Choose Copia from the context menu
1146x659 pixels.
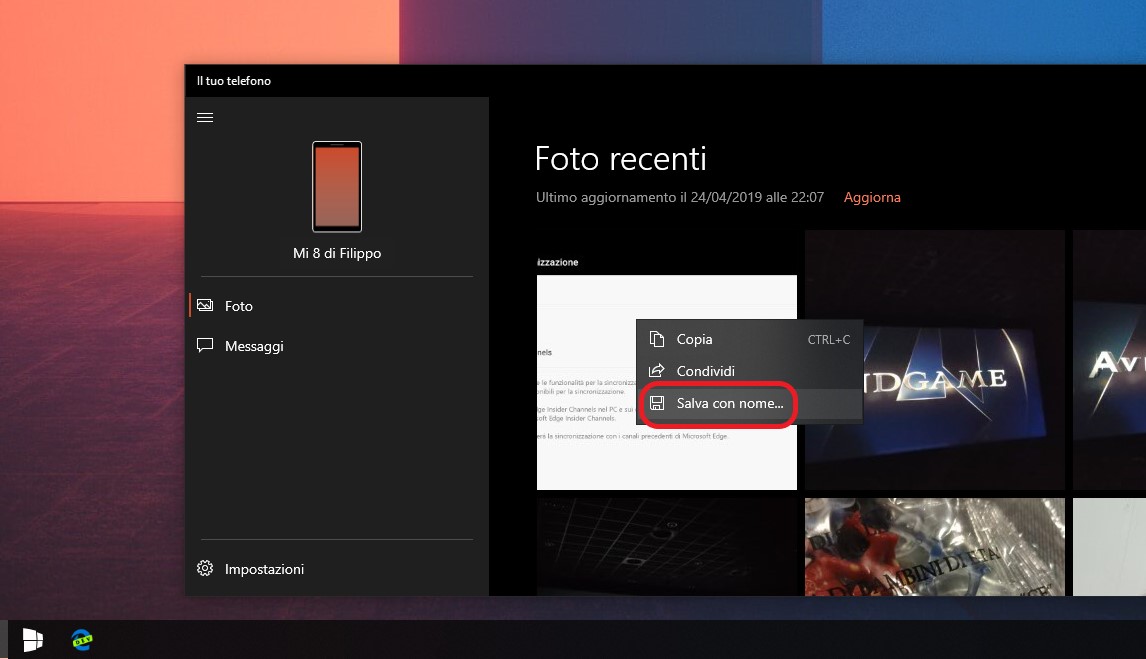[x=750, y=339]
